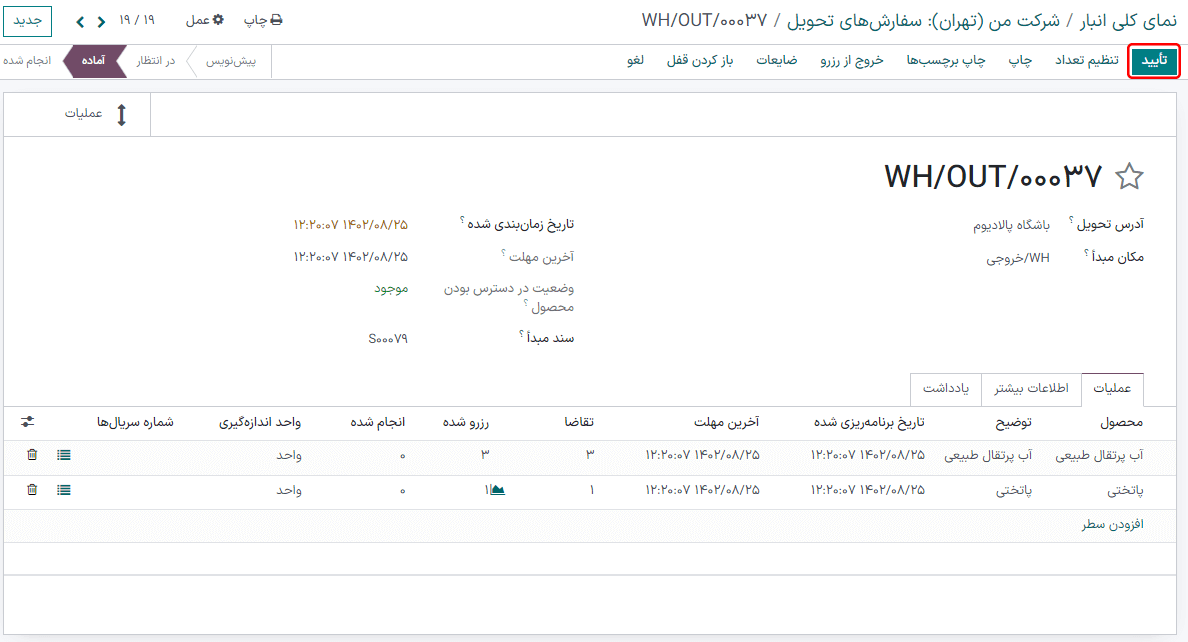This screenshot has width=1188, height=642.
Task: Select the در انتظار status stage
Action: [x=155, y=61]
